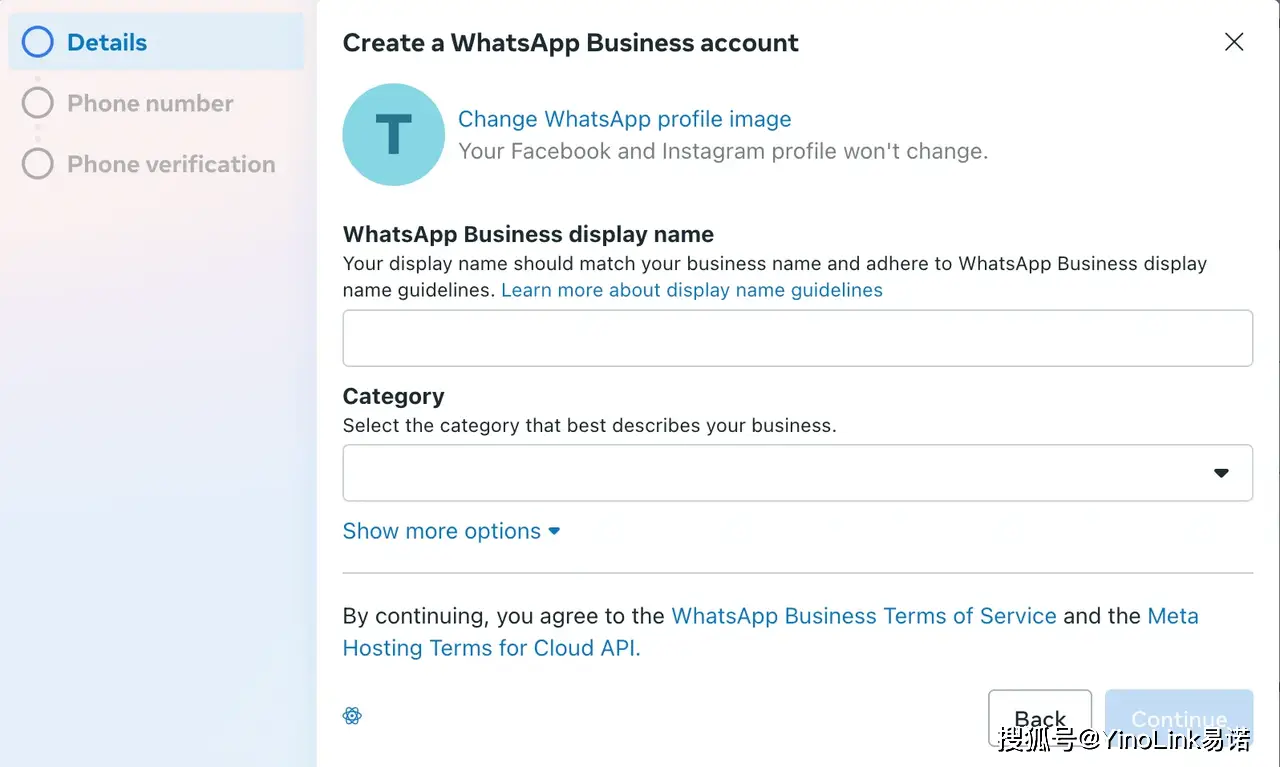The width and height of the screenshot is (1280, 767).
Task: Select the Phone verification step circle
Action: click(37, 164)
